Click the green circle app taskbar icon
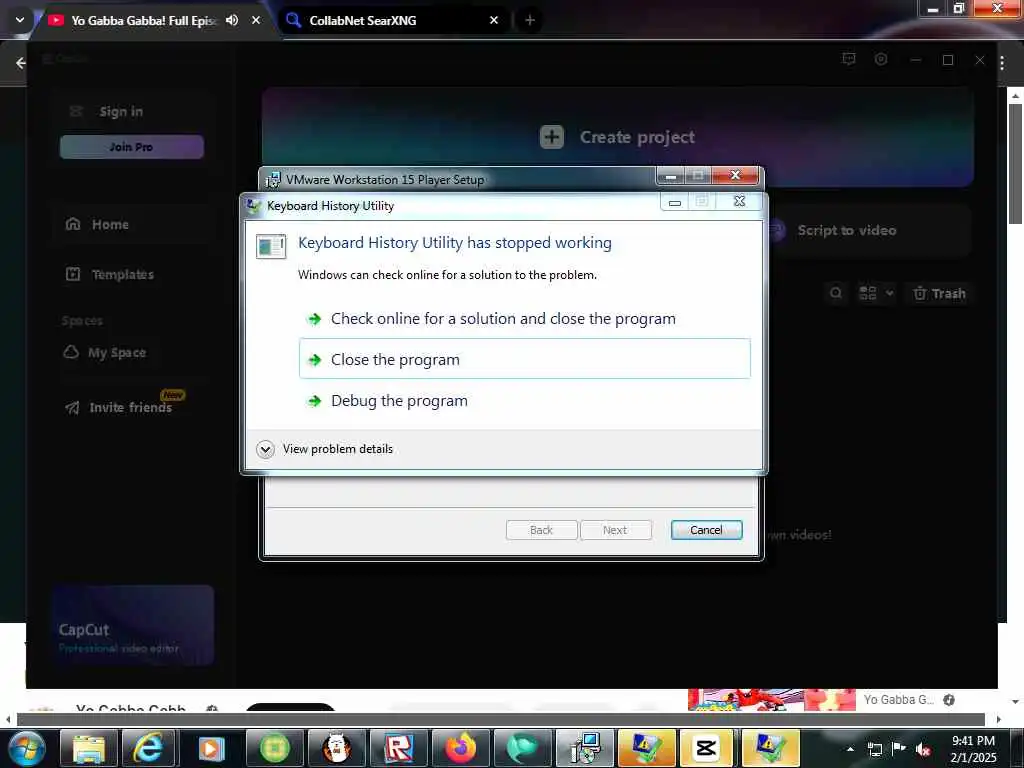The image size is (1024, 768). 274,748
